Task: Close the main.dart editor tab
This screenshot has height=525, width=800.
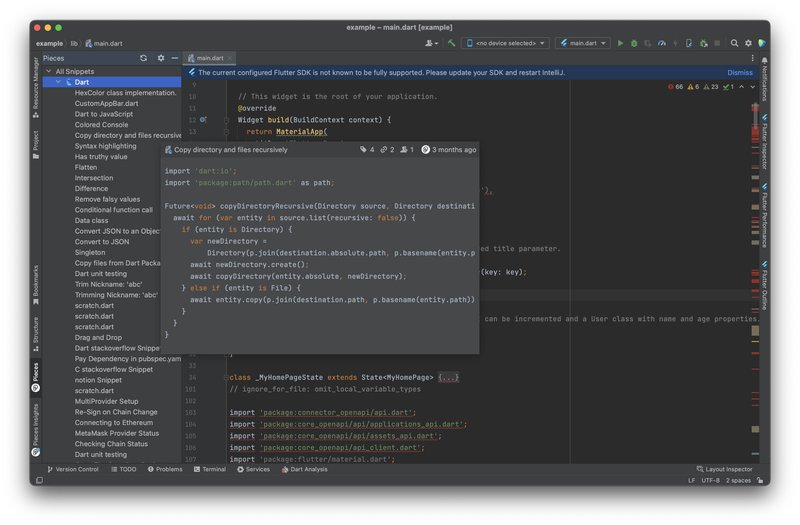Action: click(230, 58)
